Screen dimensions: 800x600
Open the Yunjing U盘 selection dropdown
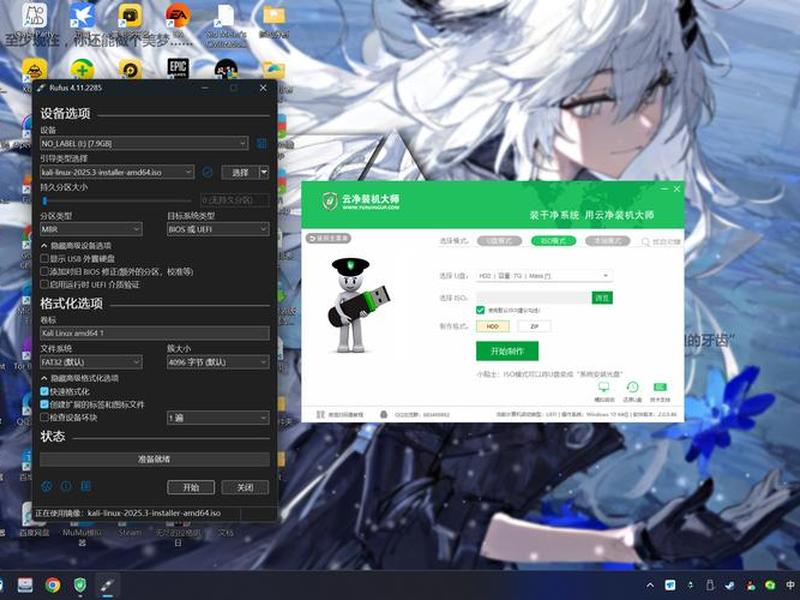tap(544, 276)
